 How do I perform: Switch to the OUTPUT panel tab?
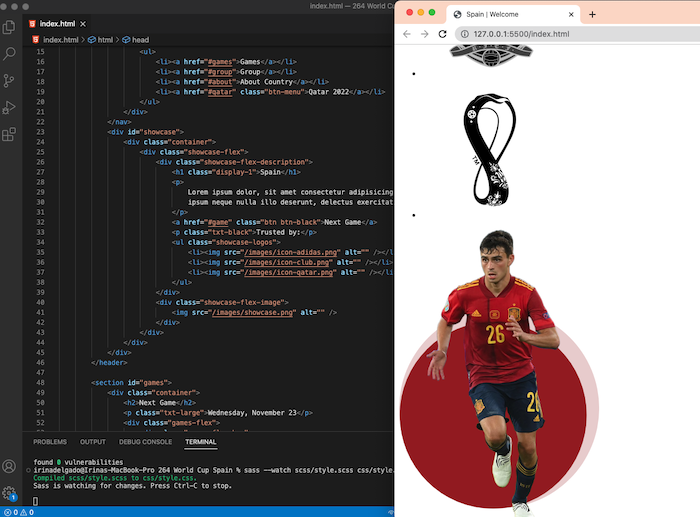coord(92,442)
